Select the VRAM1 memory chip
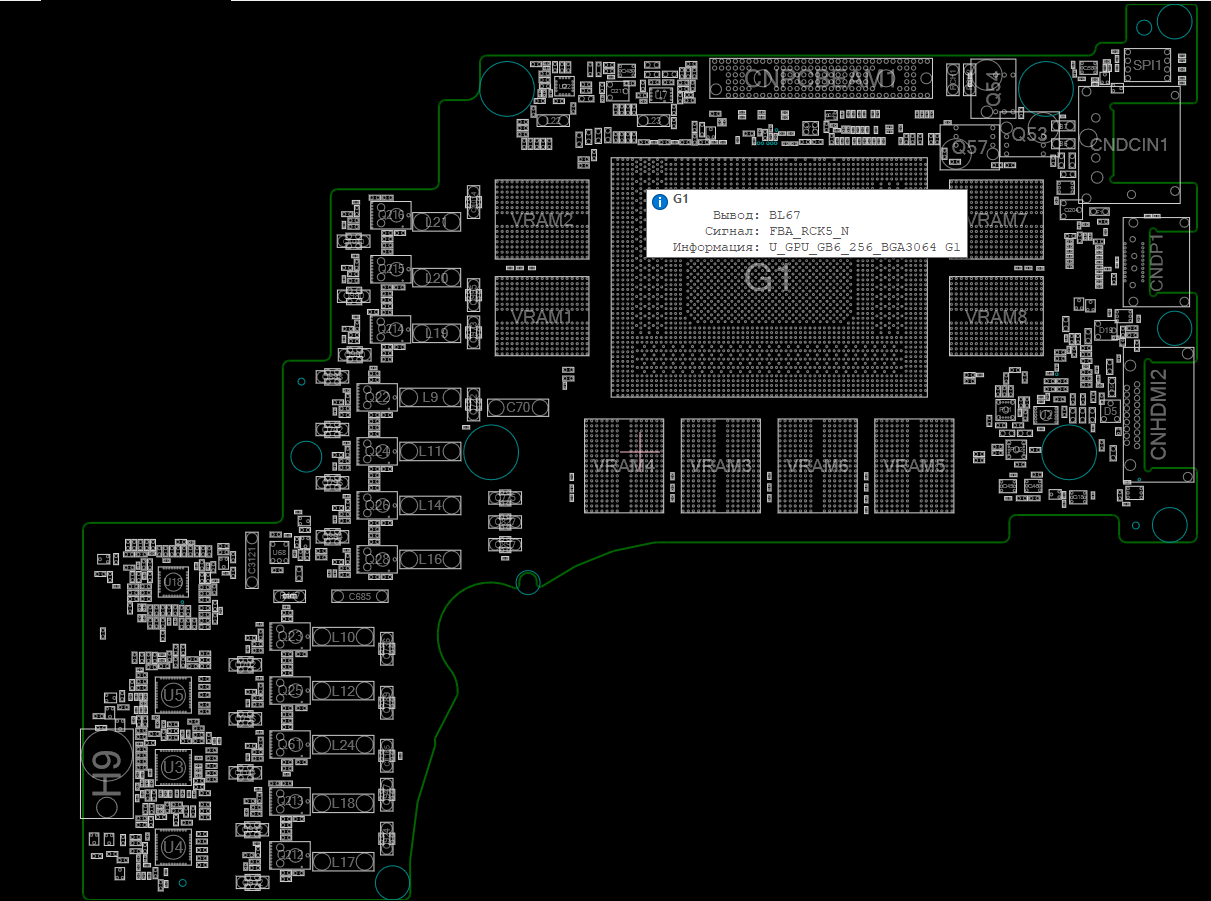This screenshot has height=901, width=1211. (542, 316)
